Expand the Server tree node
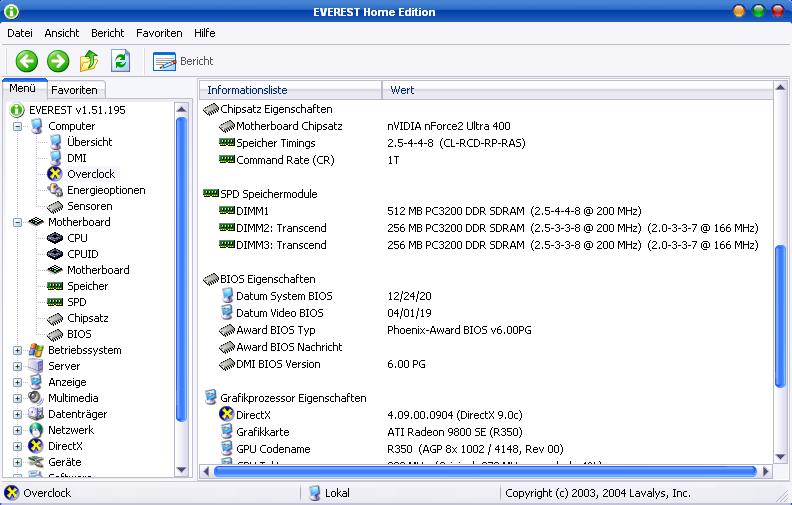 [17, 366]
